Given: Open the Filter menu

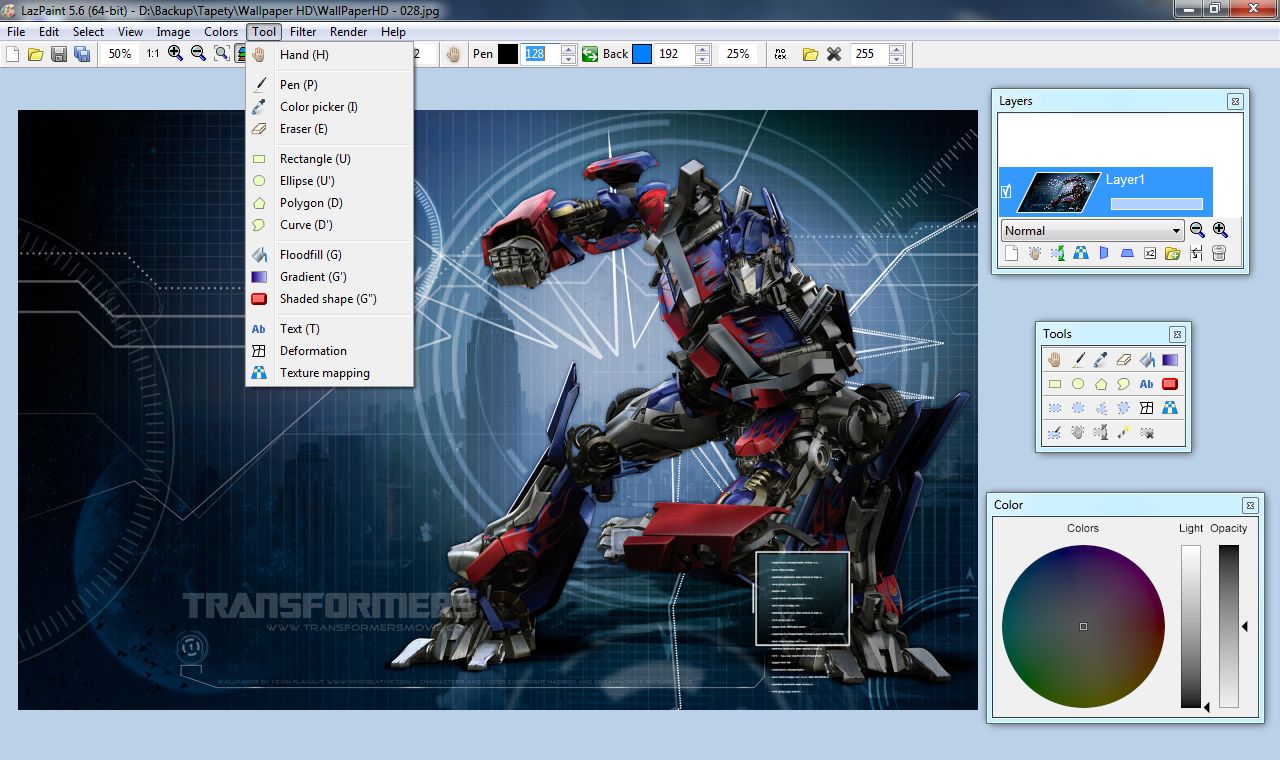Looking at the screenshot, I should pyautogui.click(x=303, y=32).
